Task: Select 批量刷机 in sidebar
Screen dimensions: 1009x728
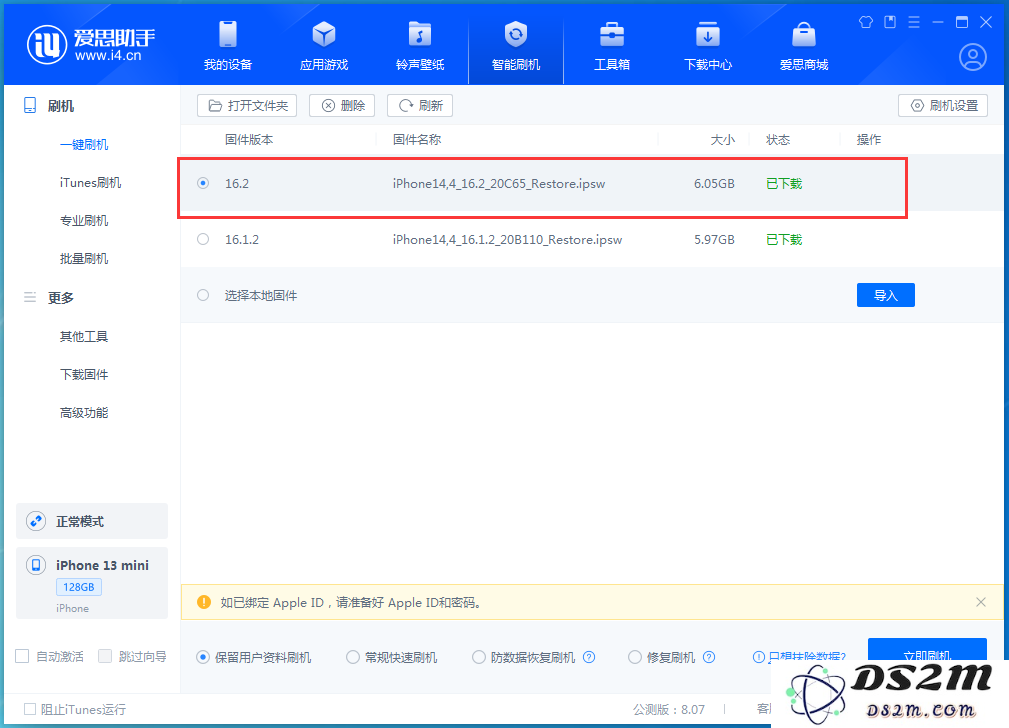Action: coord(84,259)
